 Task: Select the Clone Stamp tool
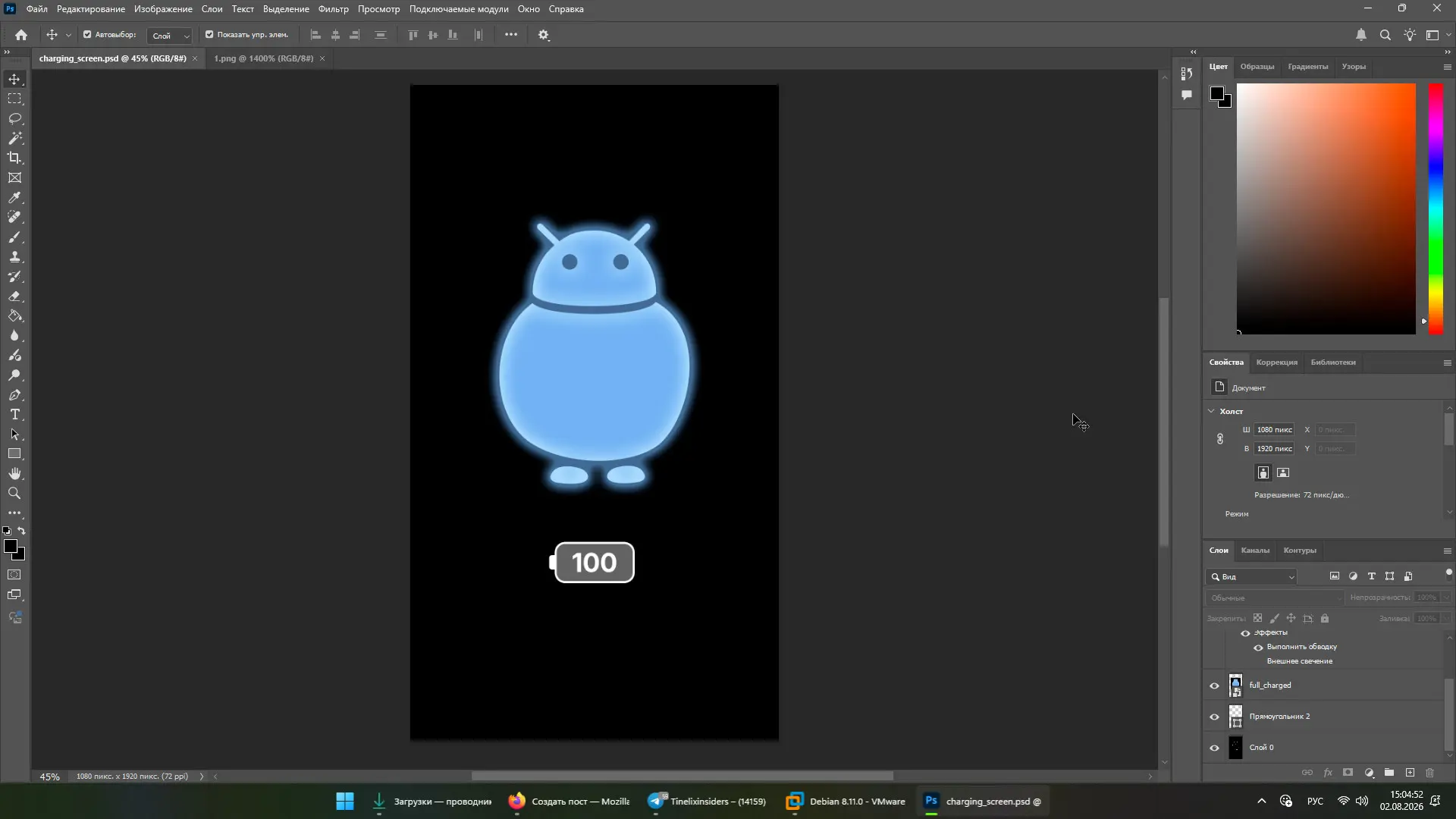(14, 256)
